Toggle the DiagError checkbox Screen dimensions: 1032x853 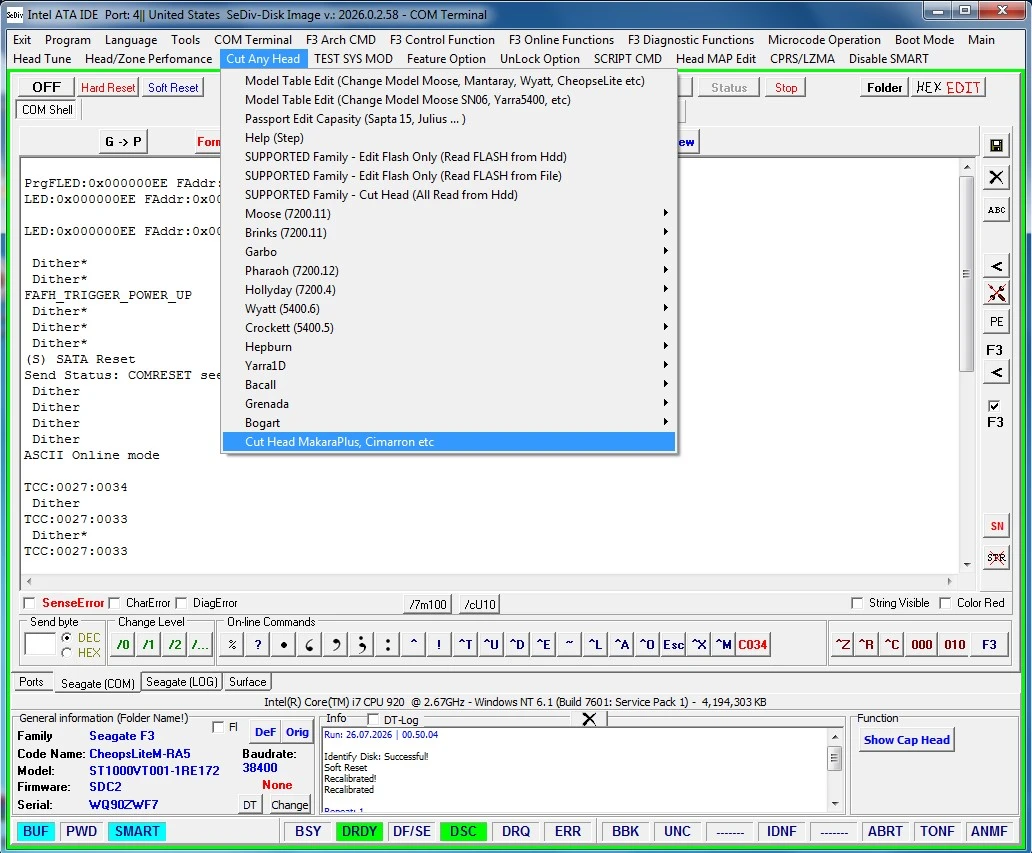pyautogui.click(x=181, y=603)
